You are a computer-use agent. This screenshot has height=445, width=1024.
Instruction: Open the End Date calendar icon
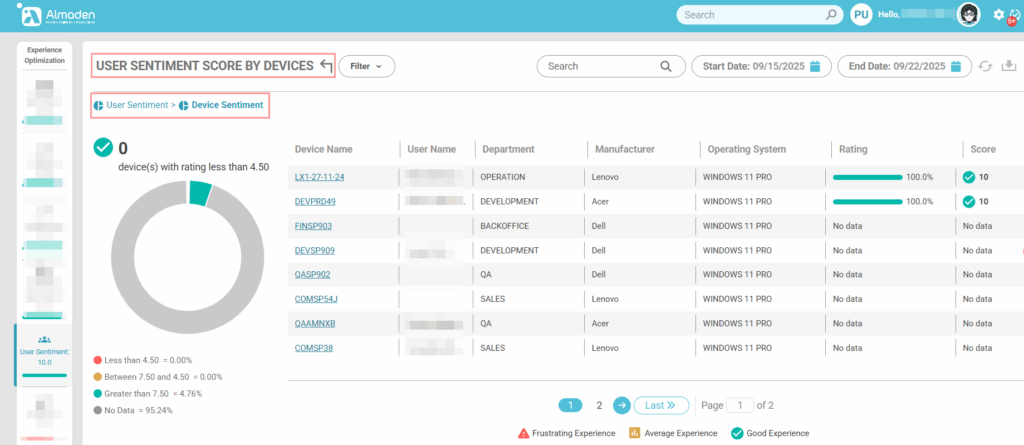coord(956,67)
